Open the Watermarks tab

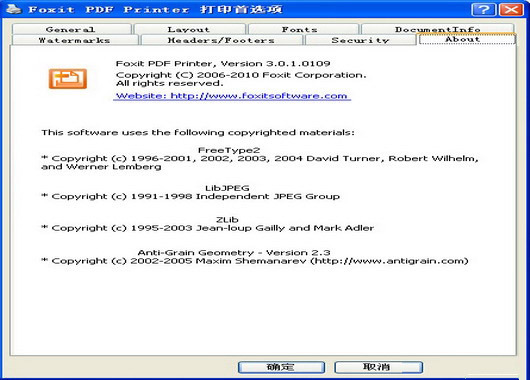coord(75,40)
